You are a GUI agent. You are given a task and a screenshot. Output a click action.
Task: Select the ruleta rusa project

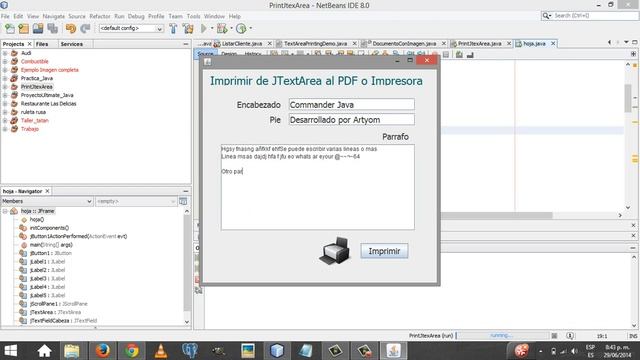click(33, 112)
